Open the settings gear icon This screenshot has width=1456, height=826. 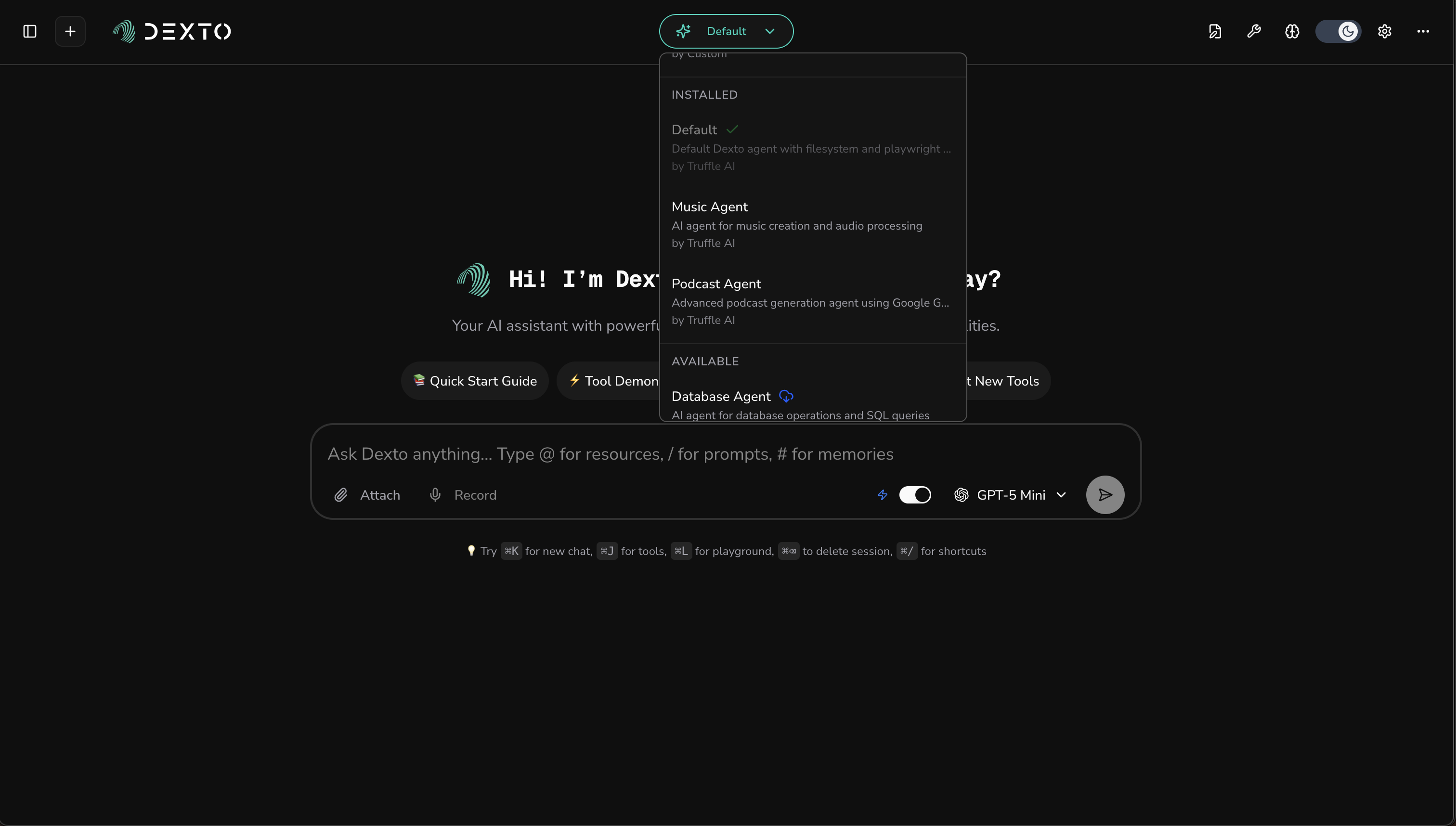[x=1385, y=31]
